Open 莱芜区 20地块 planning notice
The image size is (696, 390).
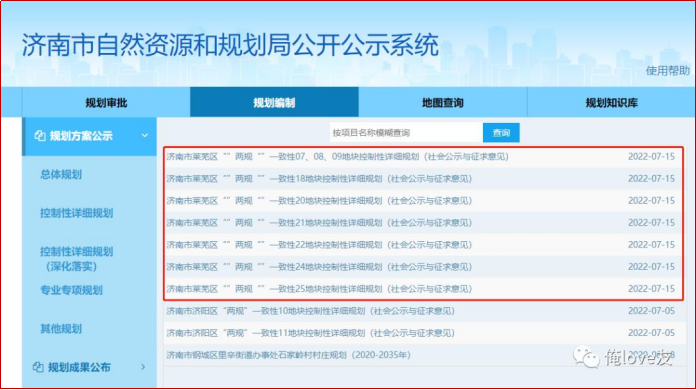[319, 201]
